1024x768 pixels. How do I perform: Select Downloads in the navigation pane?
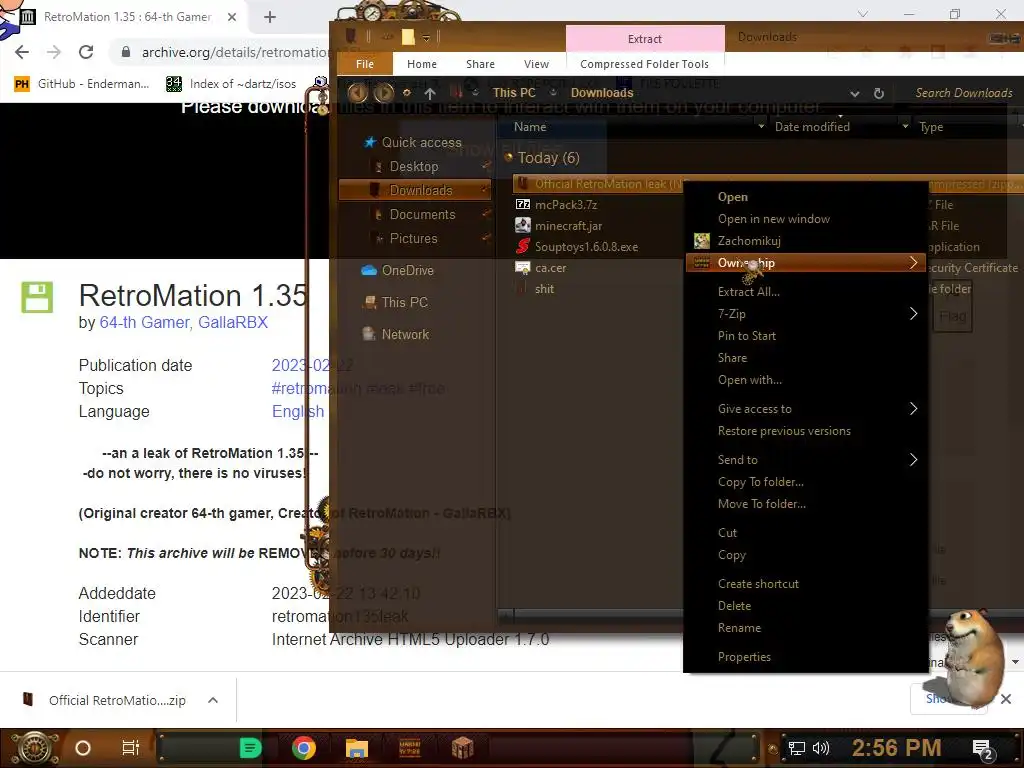(x=415, y=190)
